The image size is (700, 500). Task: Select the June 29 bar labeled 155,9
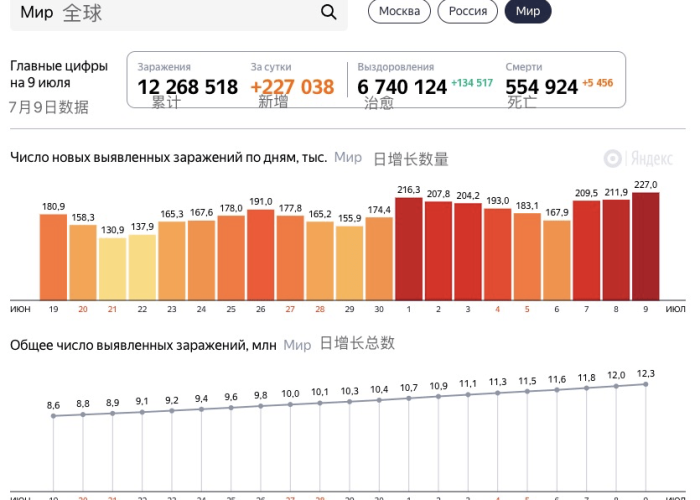[x=349, y=263]
